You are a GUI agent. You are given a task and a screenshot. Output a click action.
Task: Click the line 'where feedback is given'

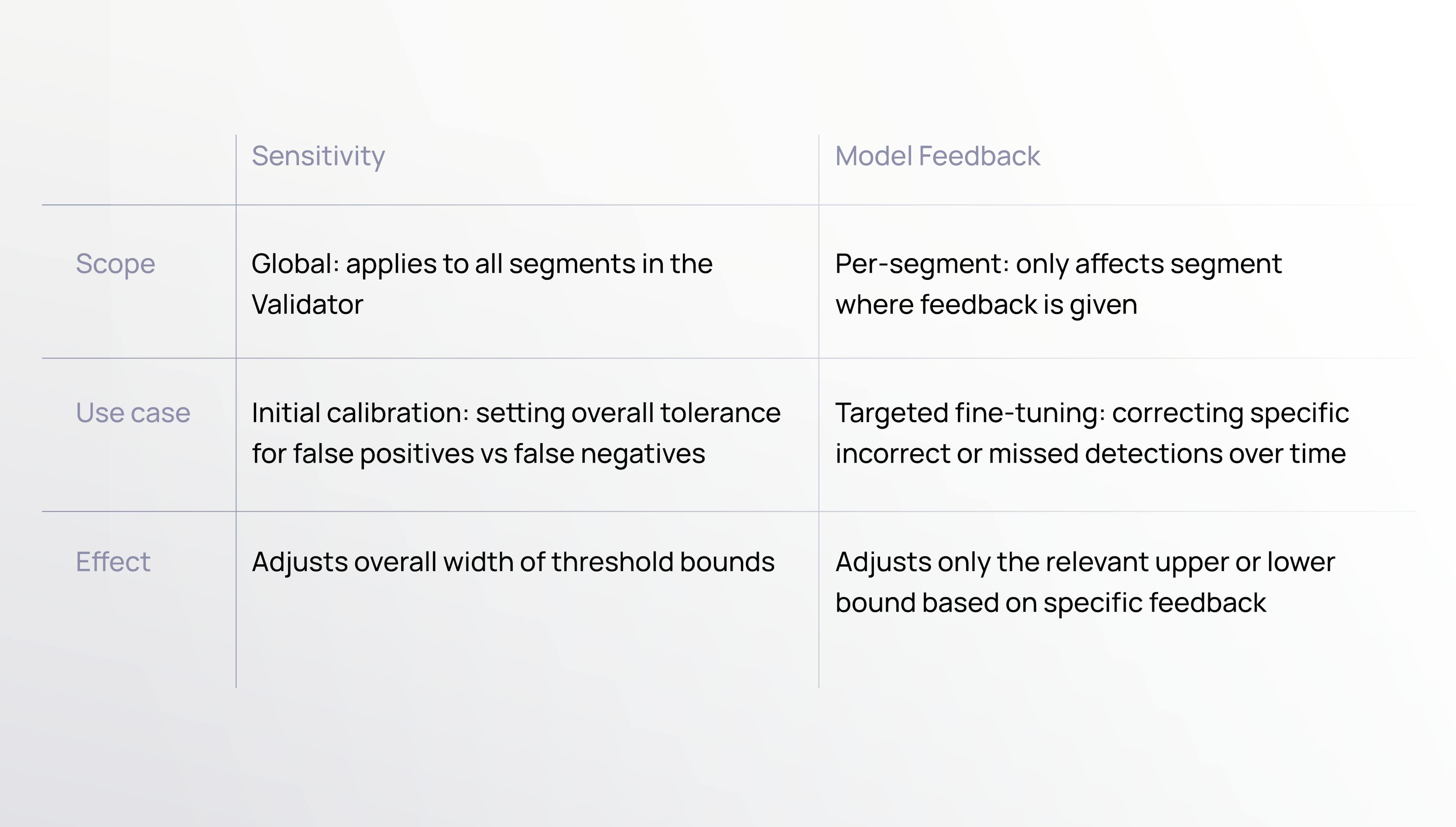(x=986, y=305)
